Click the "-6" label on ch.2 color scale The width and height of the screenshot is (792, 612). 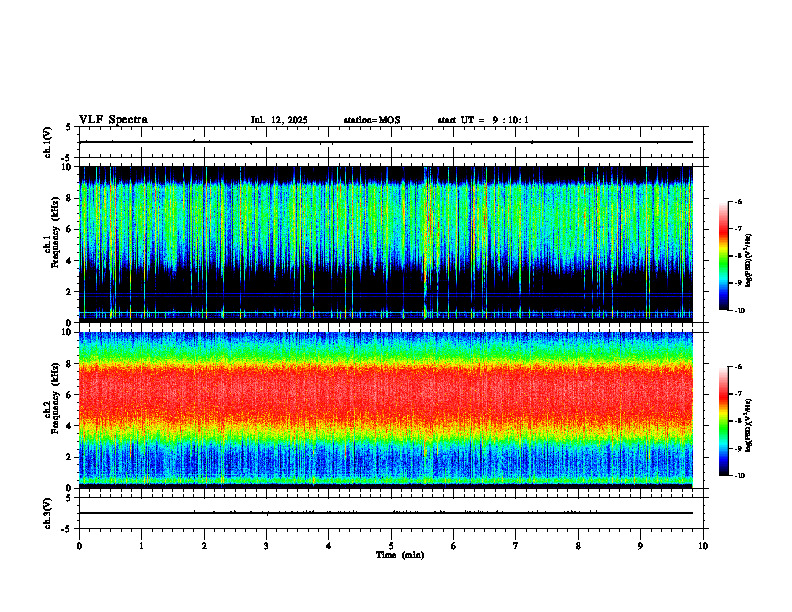[738, 367]
